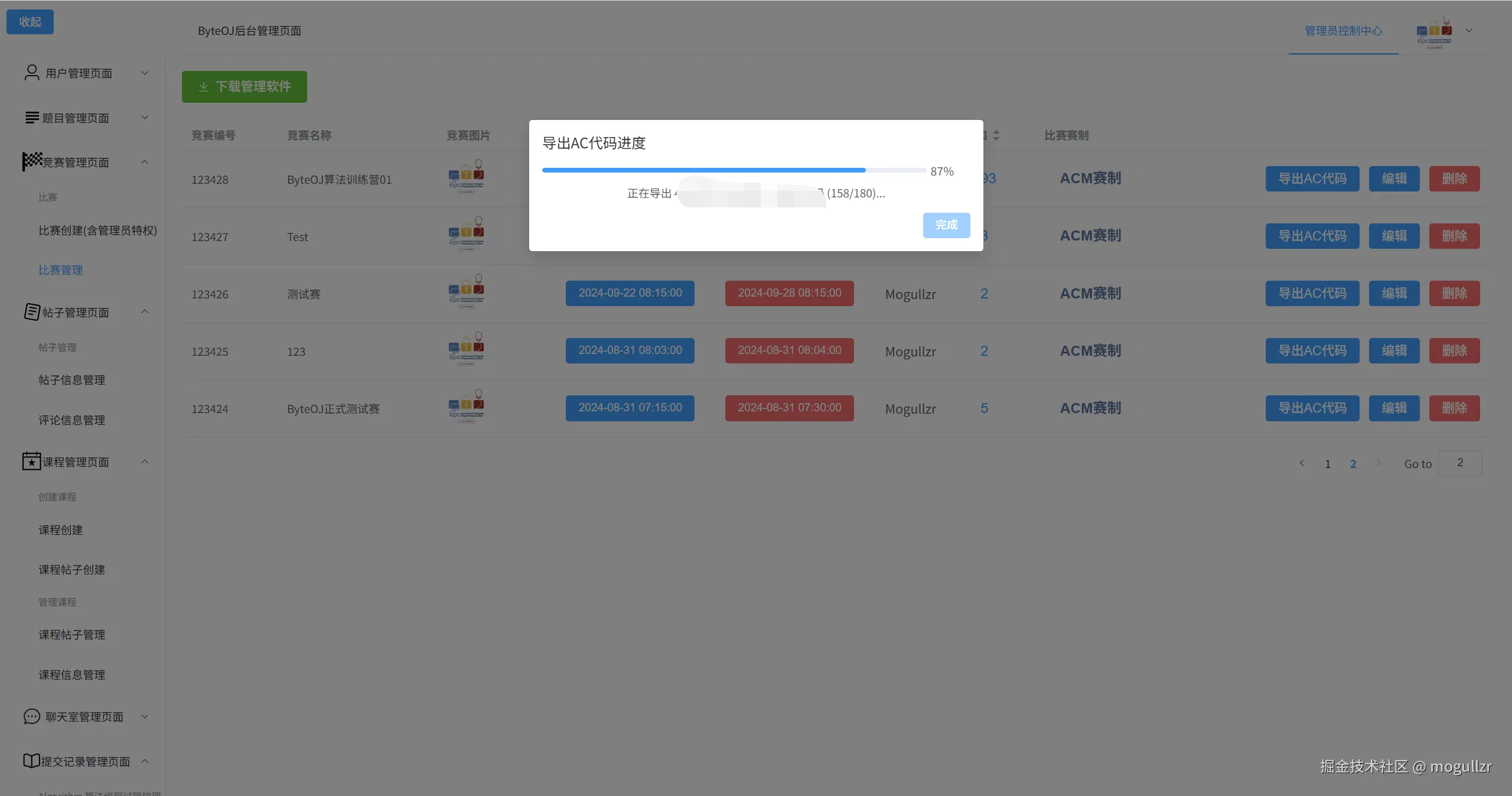Open 比赛管理 in the sidebar

(x=61, y=270)
